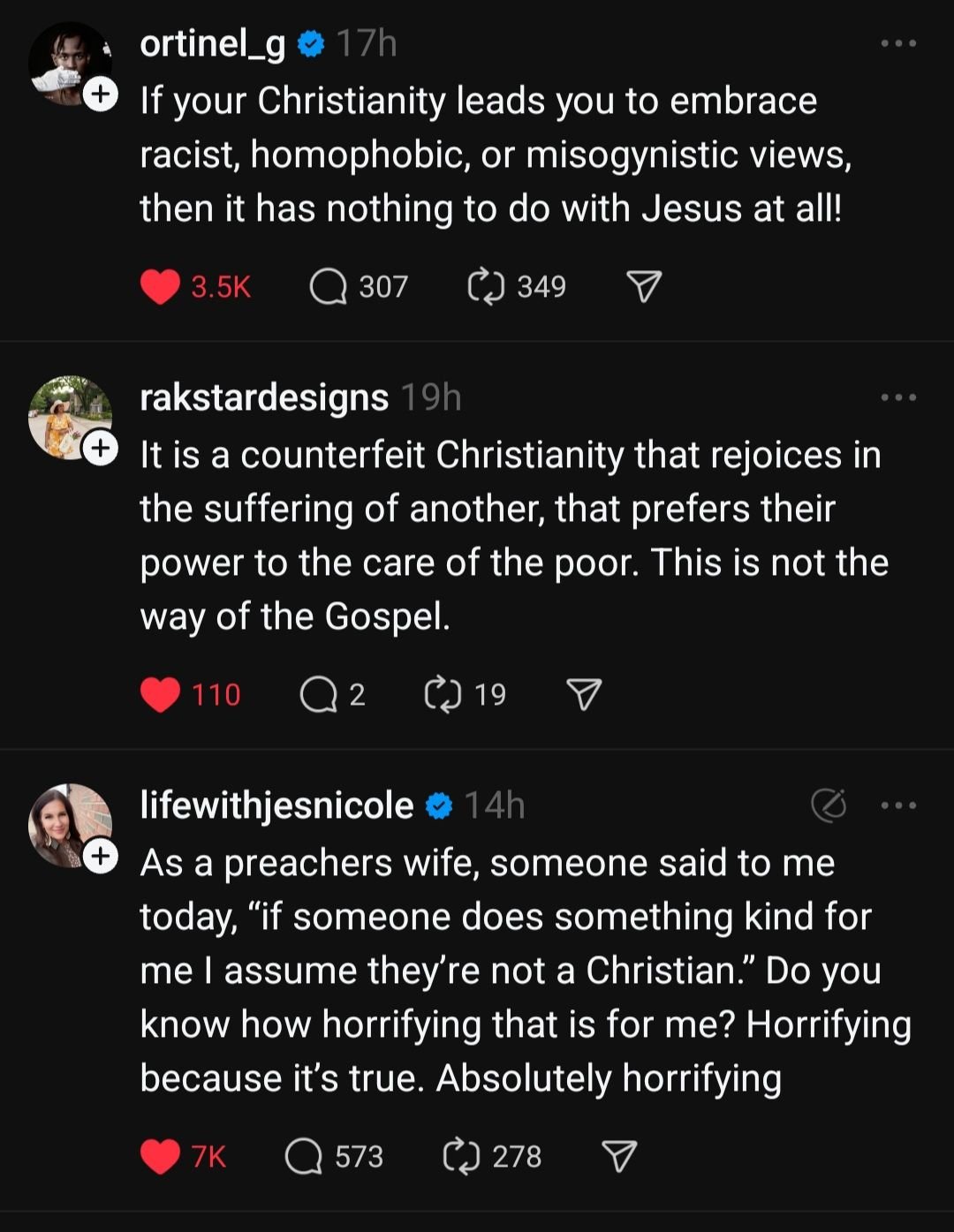Toggle like on the lifewithjesnicole post
Viewport: 954px width, 1232px height.
coord(160,1157)
